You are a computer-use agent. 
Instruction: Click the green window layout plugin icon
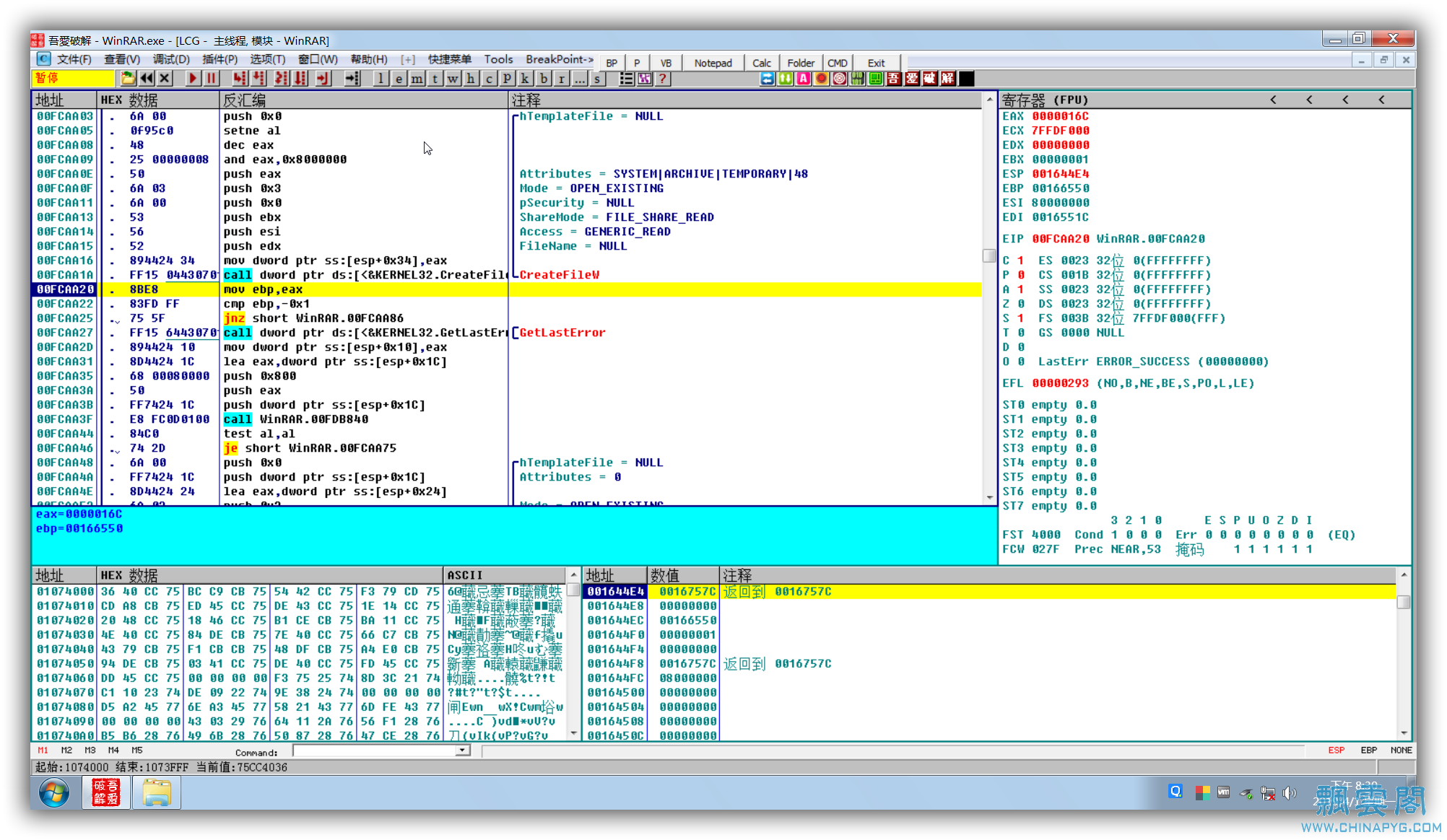[x=875, y=79]
